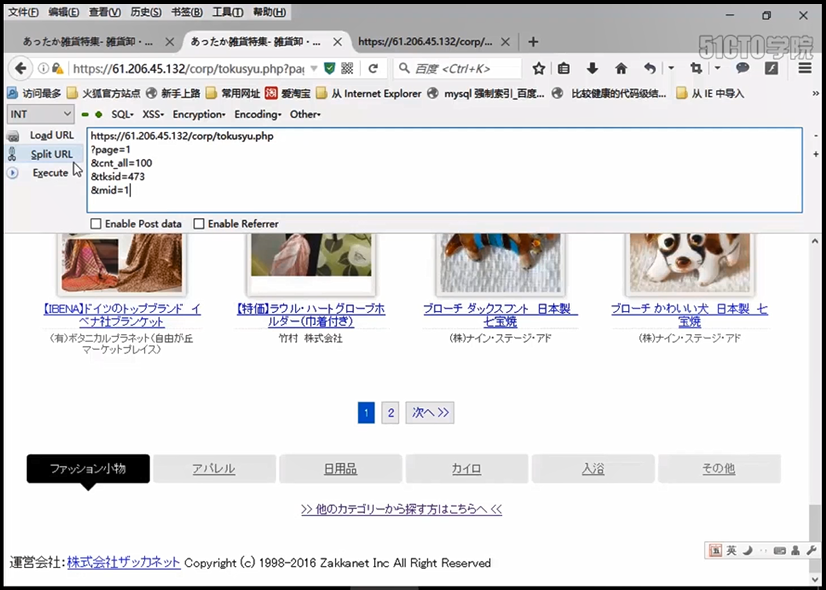Open the SQL dropdown in HackBar

121,114
